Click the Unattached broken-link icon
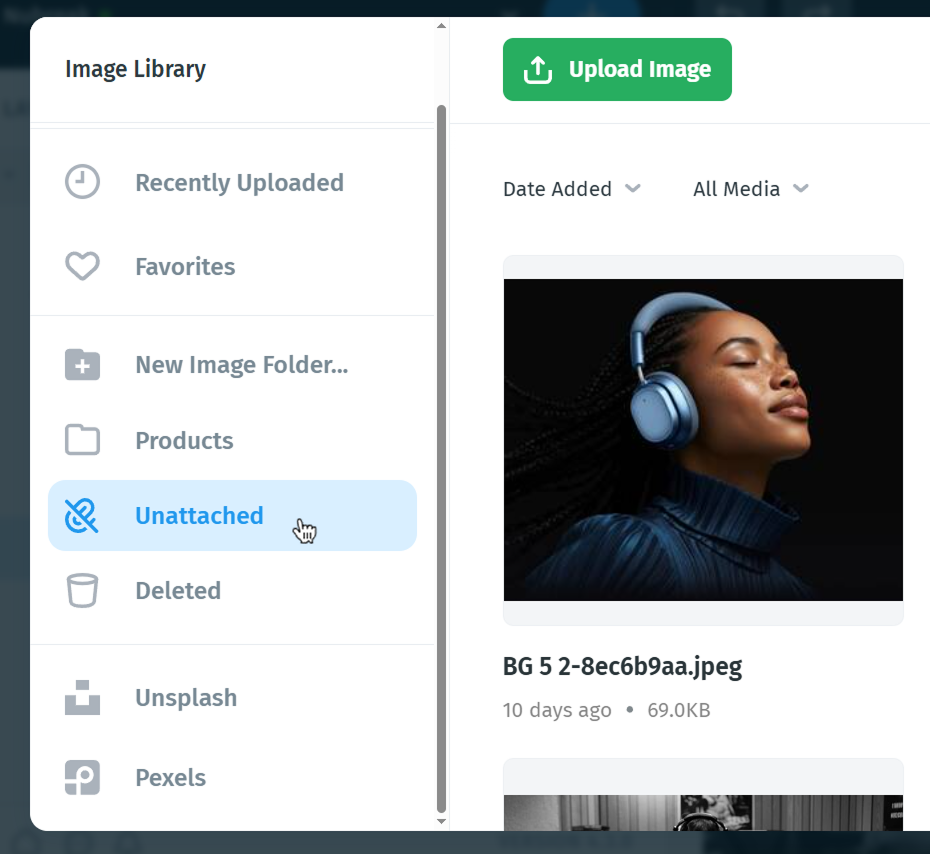 [81, 515]
